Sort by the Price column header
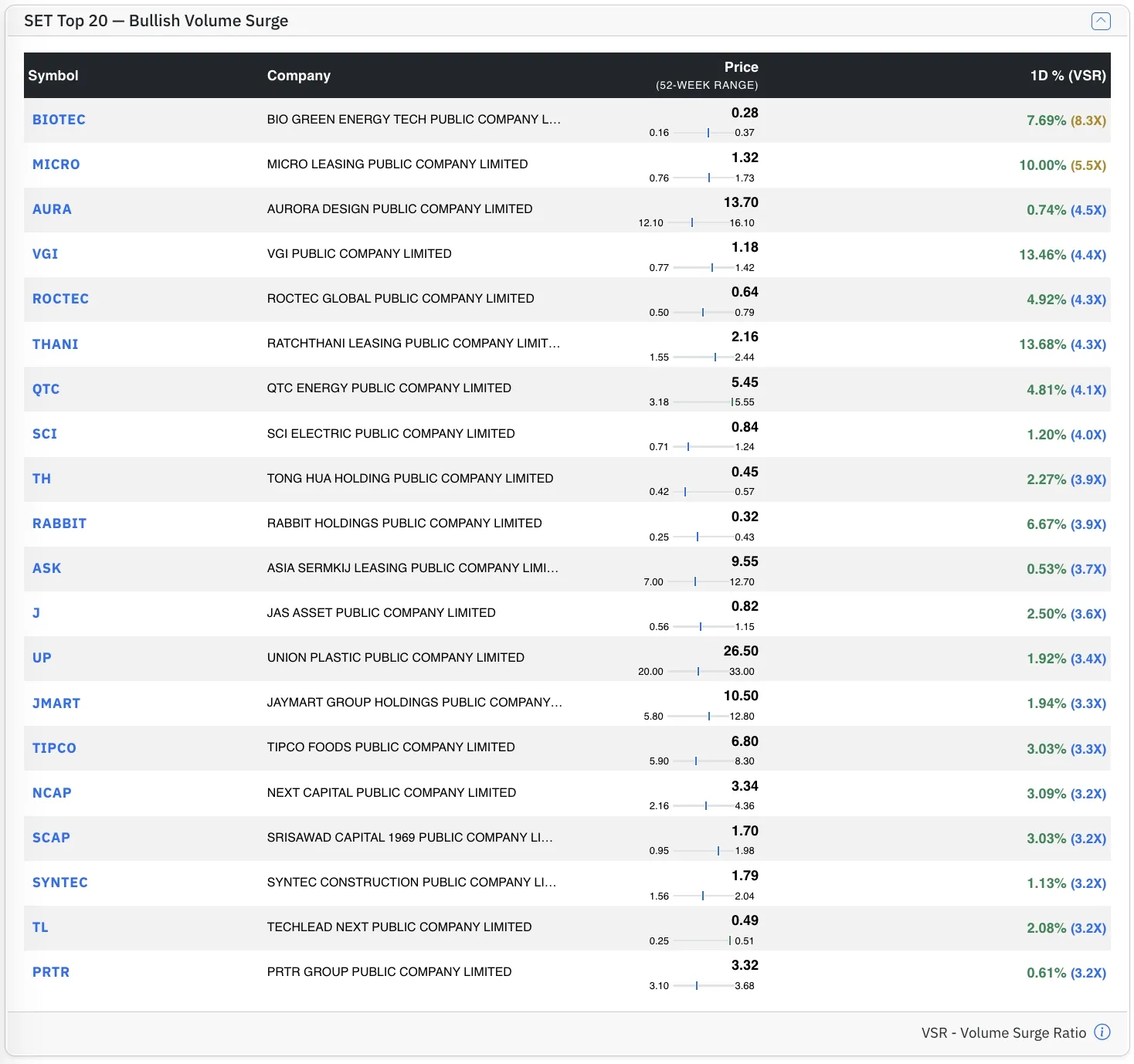The width and height of the screenshot is (1134, 1064). (x=741, y=67)
